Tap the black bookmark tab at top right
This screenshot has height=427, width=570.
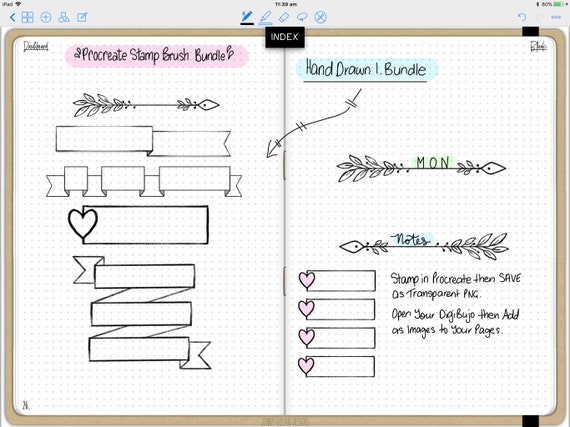point(530,32)
